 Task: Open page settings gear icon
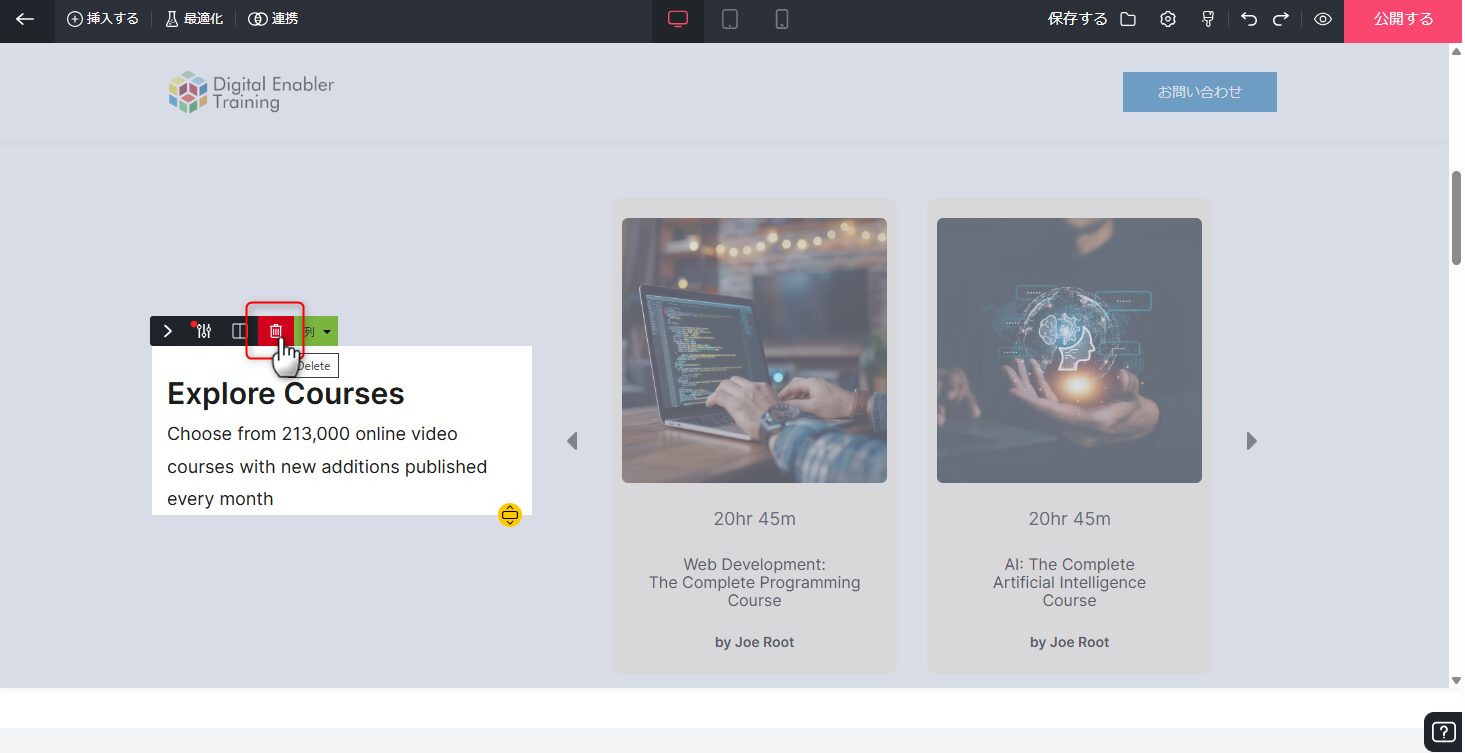[x=1168, y=19]
